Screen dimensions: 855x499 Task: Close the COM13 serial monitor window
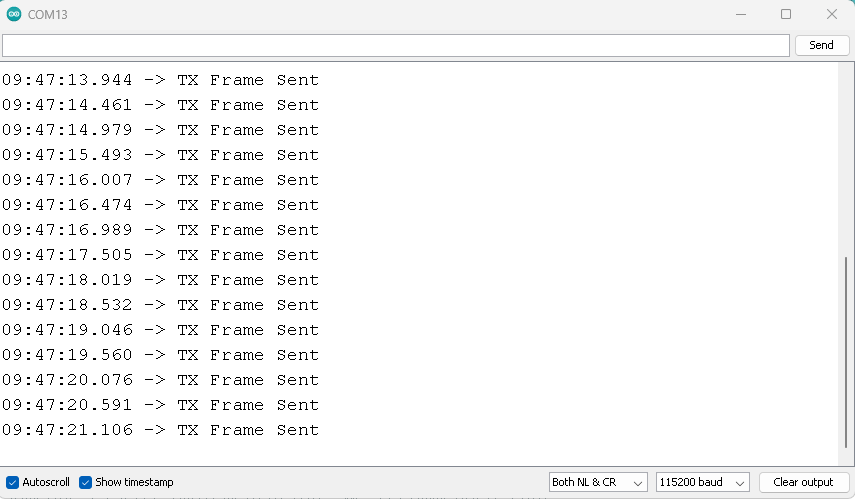pos(831,14)
